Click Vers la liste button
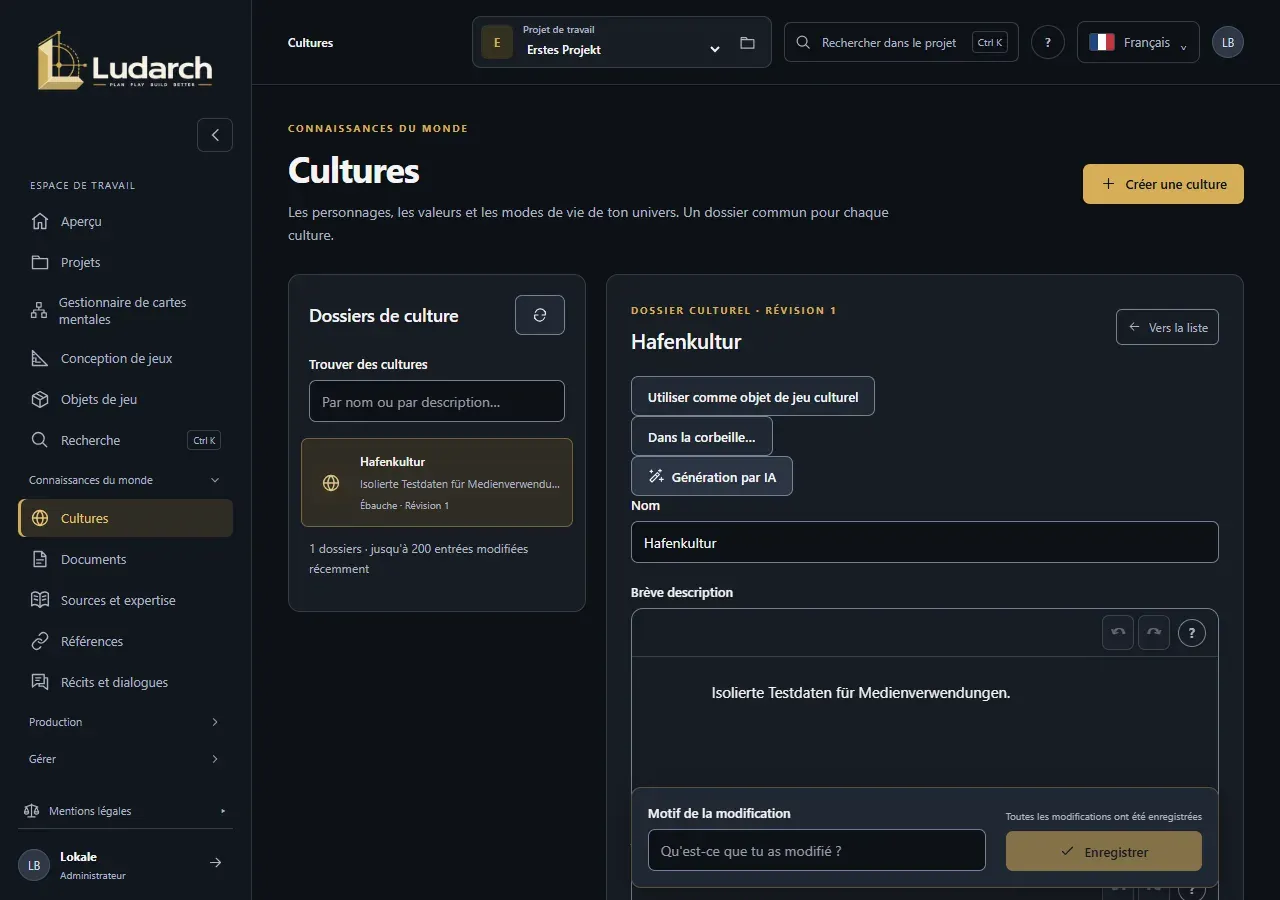 pos(1167,327)
